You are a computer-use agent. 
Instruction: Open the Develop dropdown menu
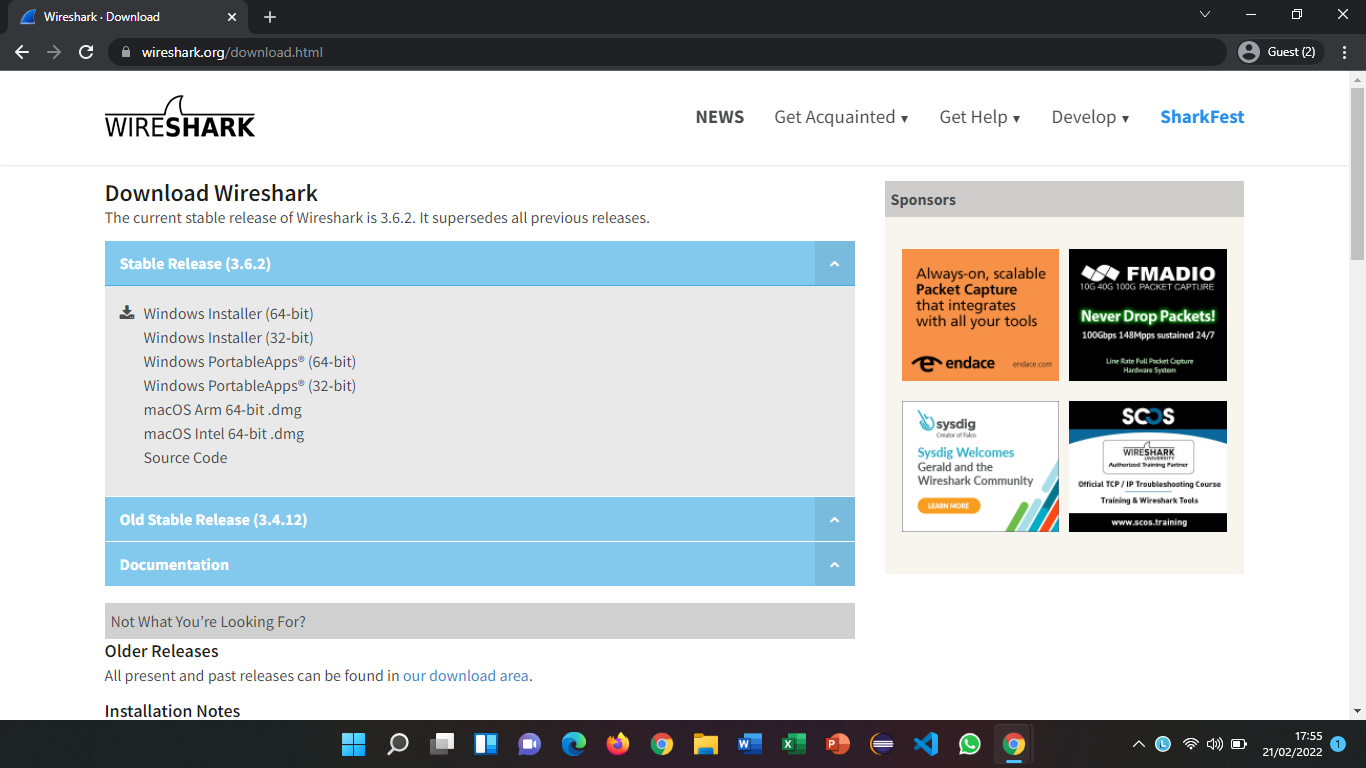pyautogui.click(x=1090, y=117)
